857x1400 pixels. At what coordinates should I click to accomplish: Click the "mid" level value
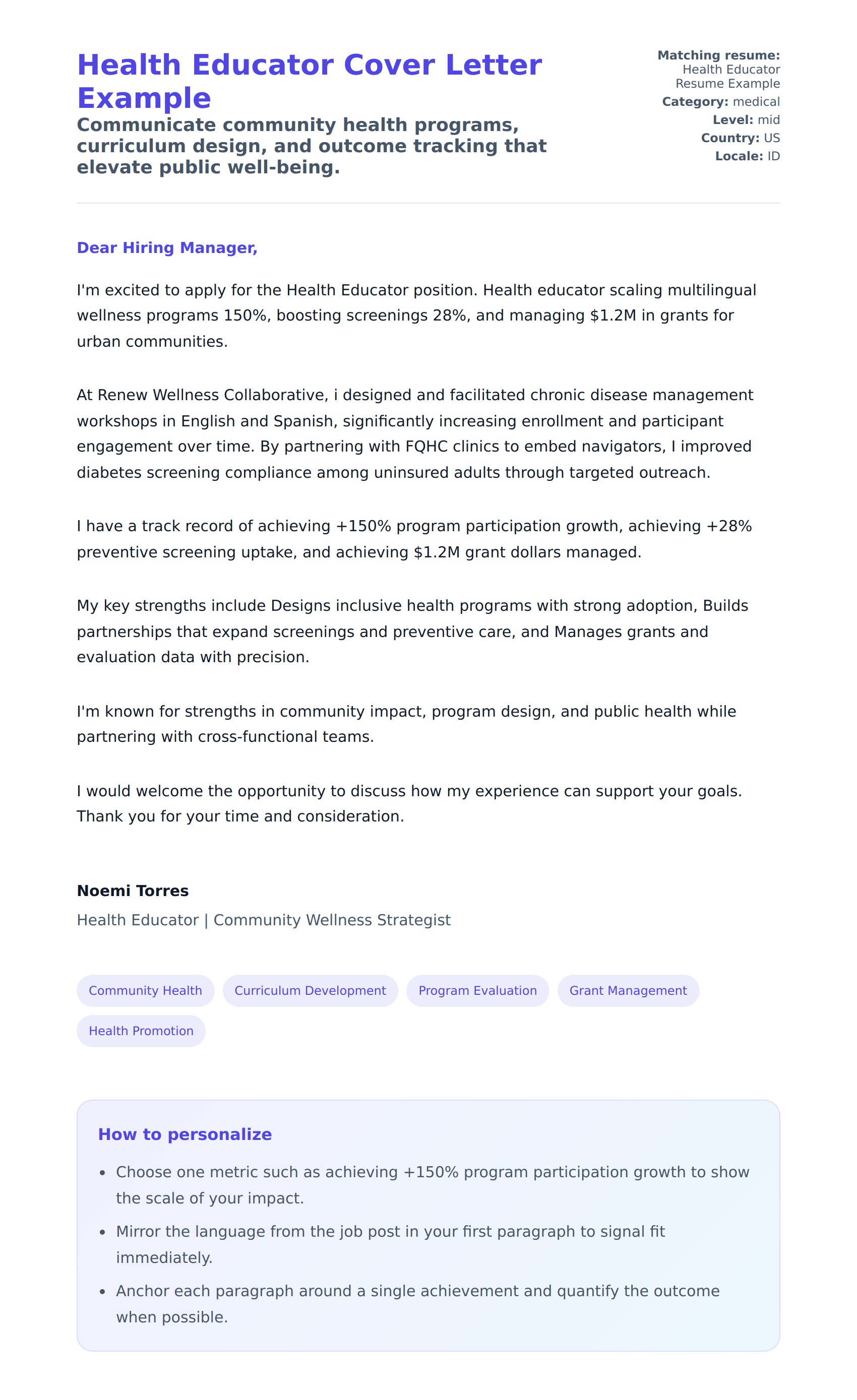[x=768, y=120]
